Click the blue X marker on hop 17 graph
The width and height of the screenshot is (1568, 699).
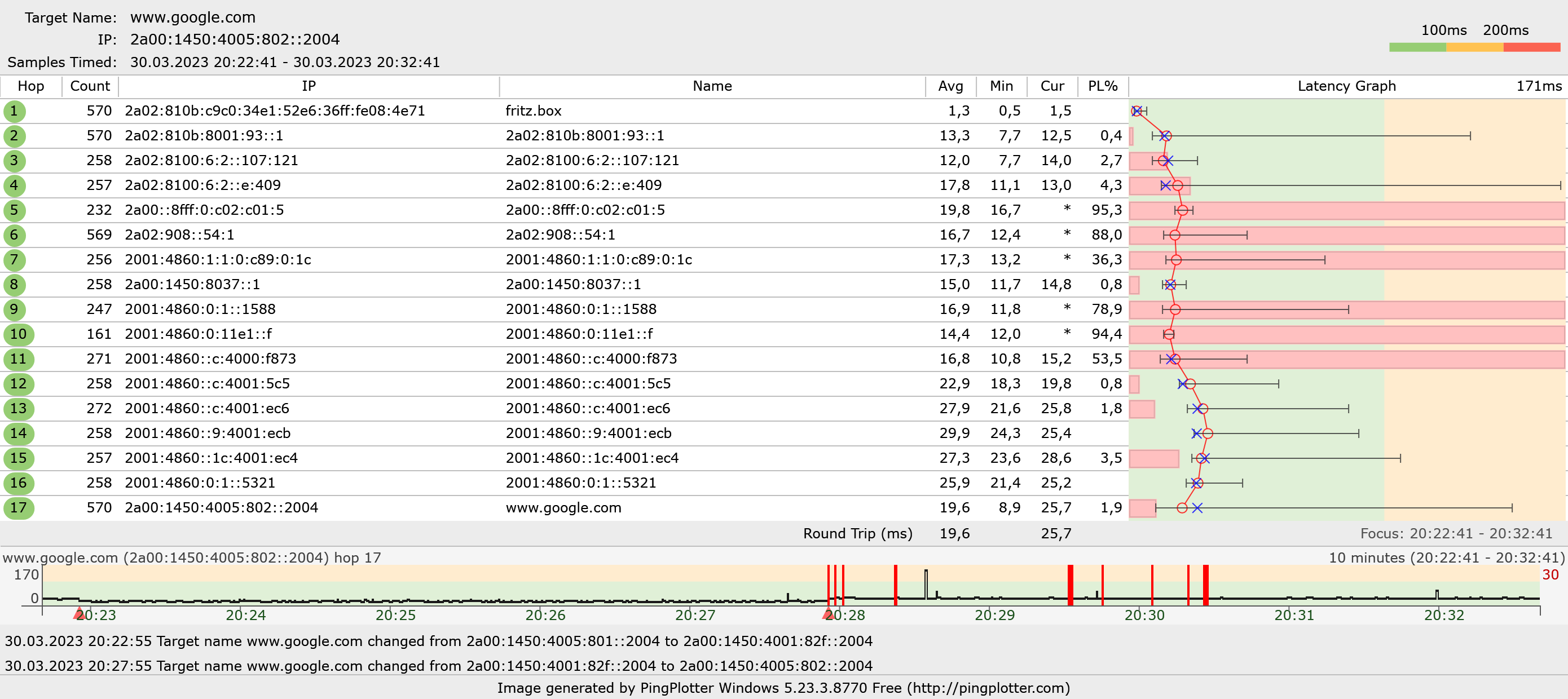1197,508
